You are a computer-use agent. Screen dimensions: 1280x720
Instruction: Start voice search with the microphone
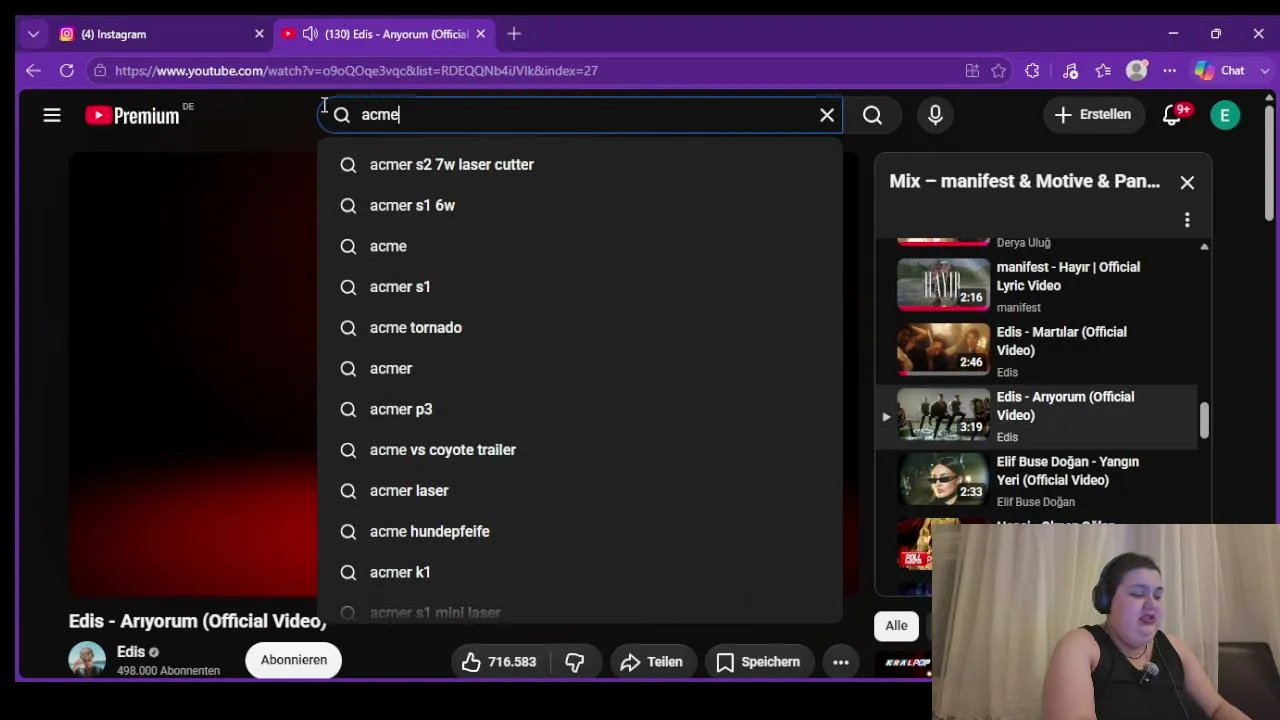coord(935,115)
